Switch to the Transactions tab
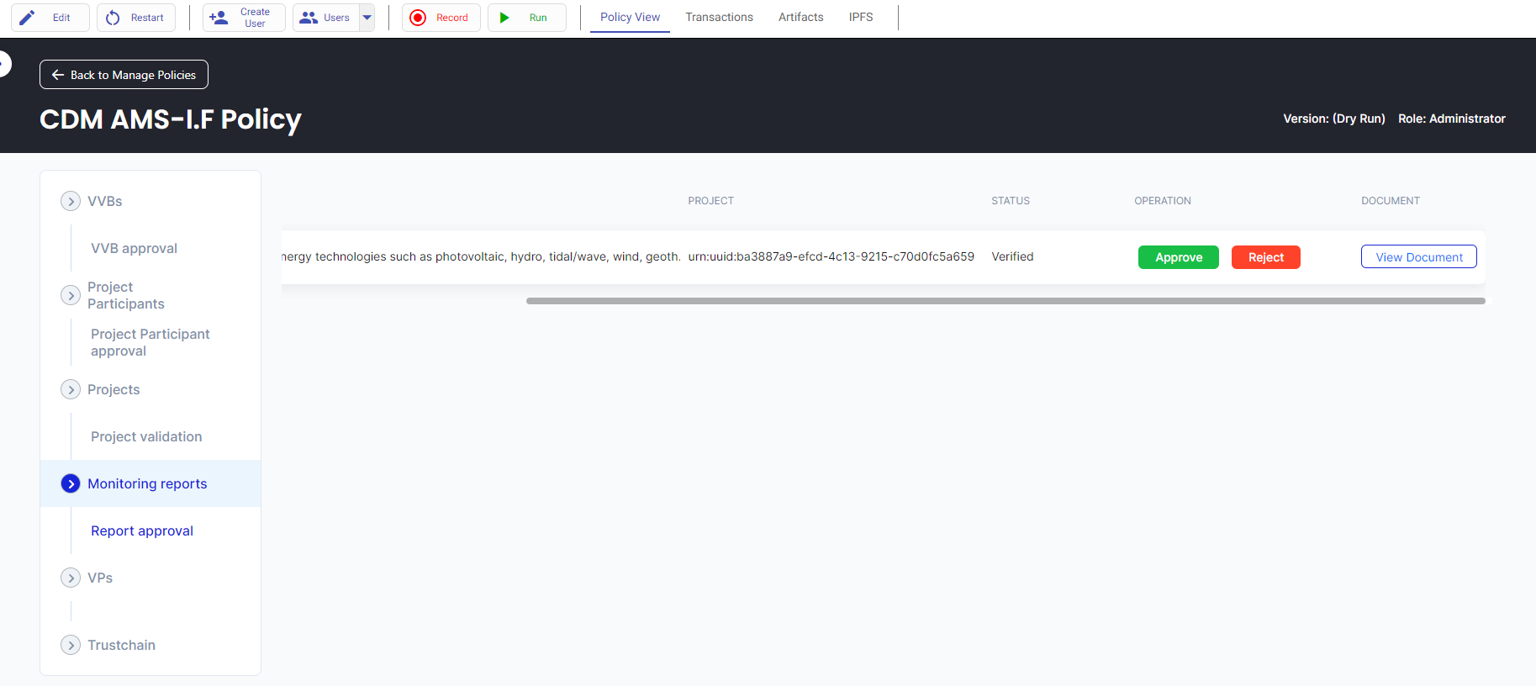 [719, 17]
